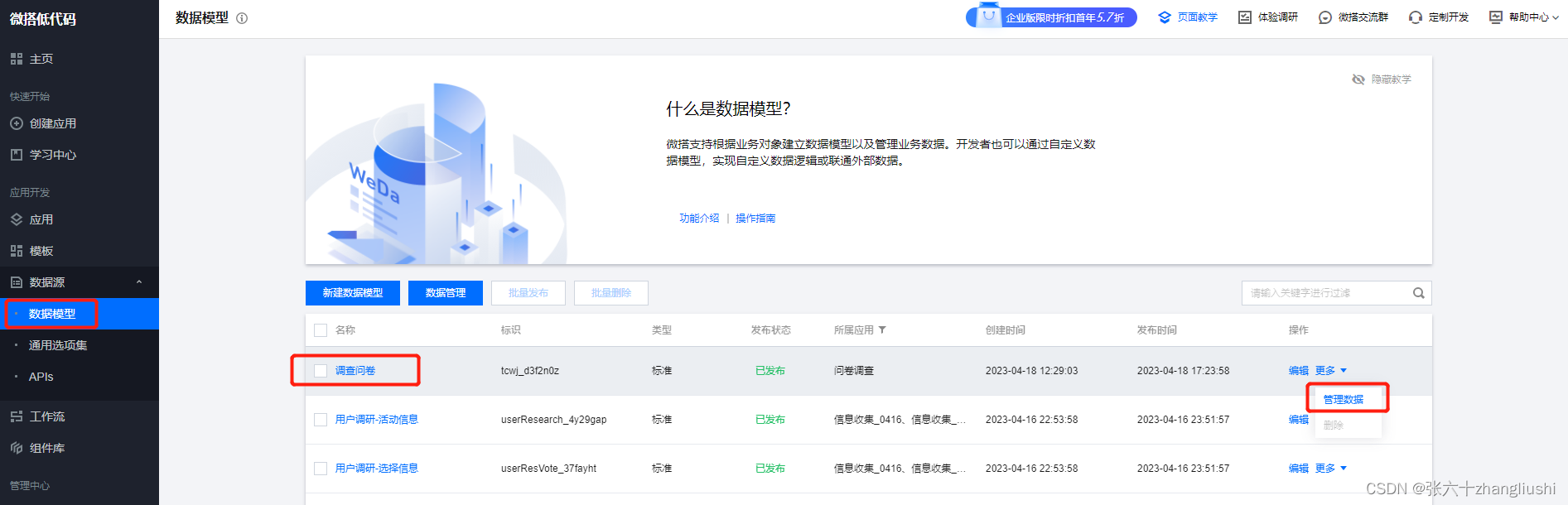Expand 帮助中心 dropdown arrow
The height and width of the screenshot is (505, 1568).
1555,17
